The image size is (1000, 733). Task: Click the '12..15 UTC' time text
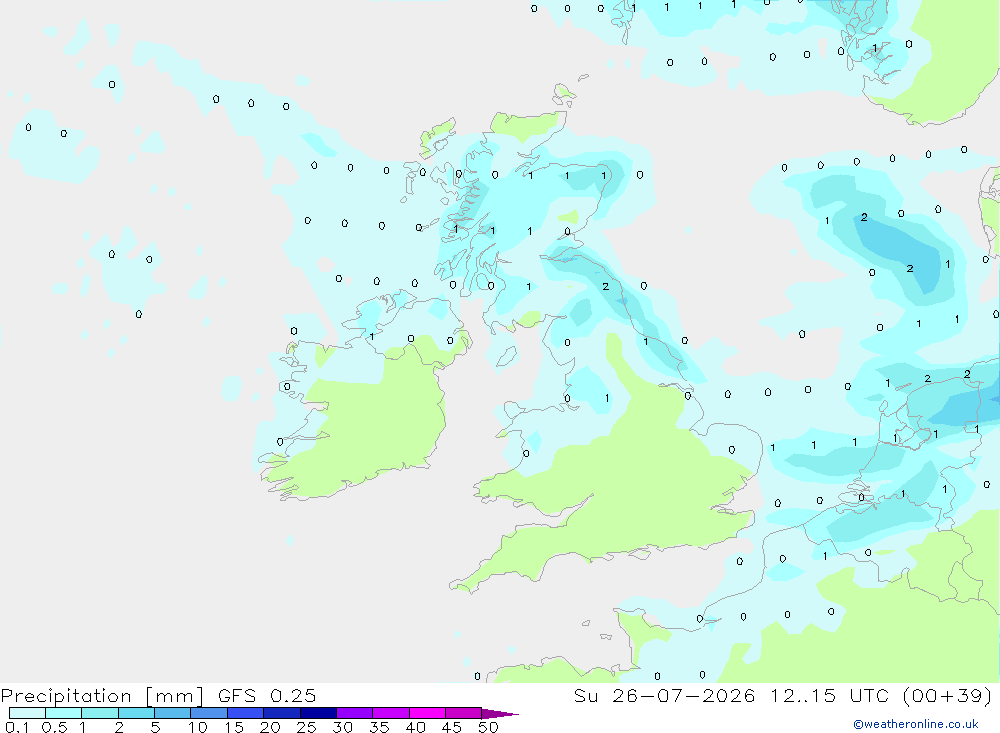coord(830,696)
